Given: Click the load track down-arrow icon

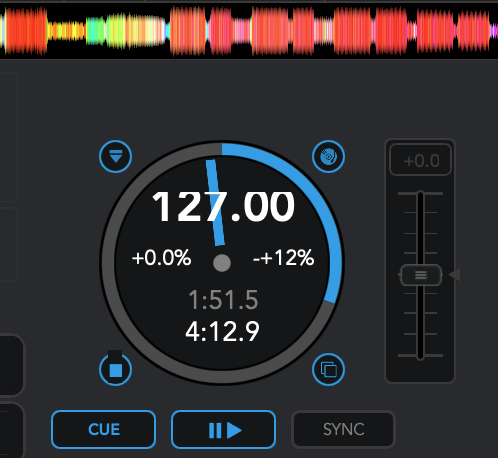Looking at the screenshot, I should point(115,156).
